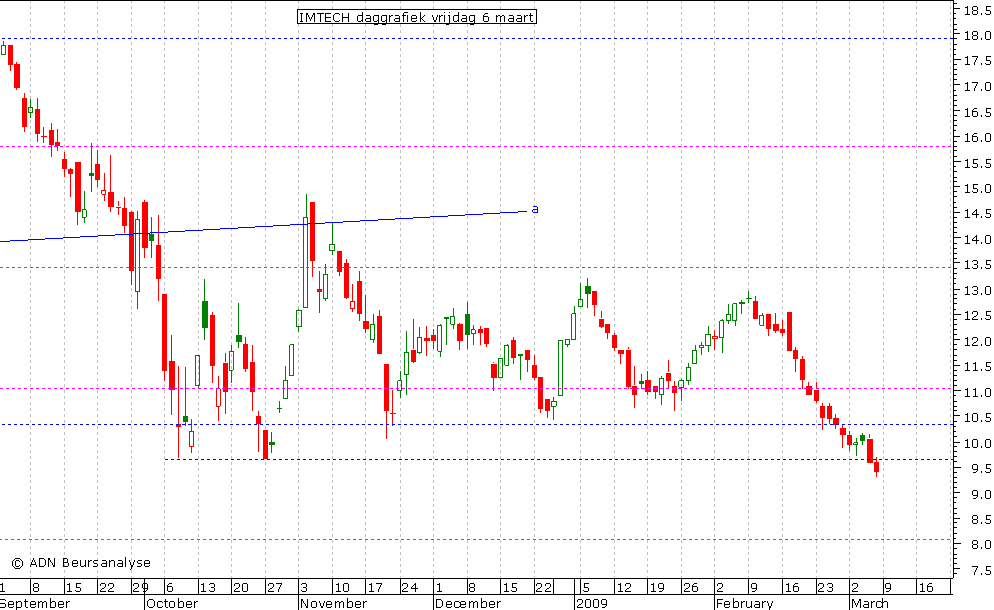Click the "23" date tick label
Image resolution: width=994 pixels, height=610 pixels.
coord(825,587)
